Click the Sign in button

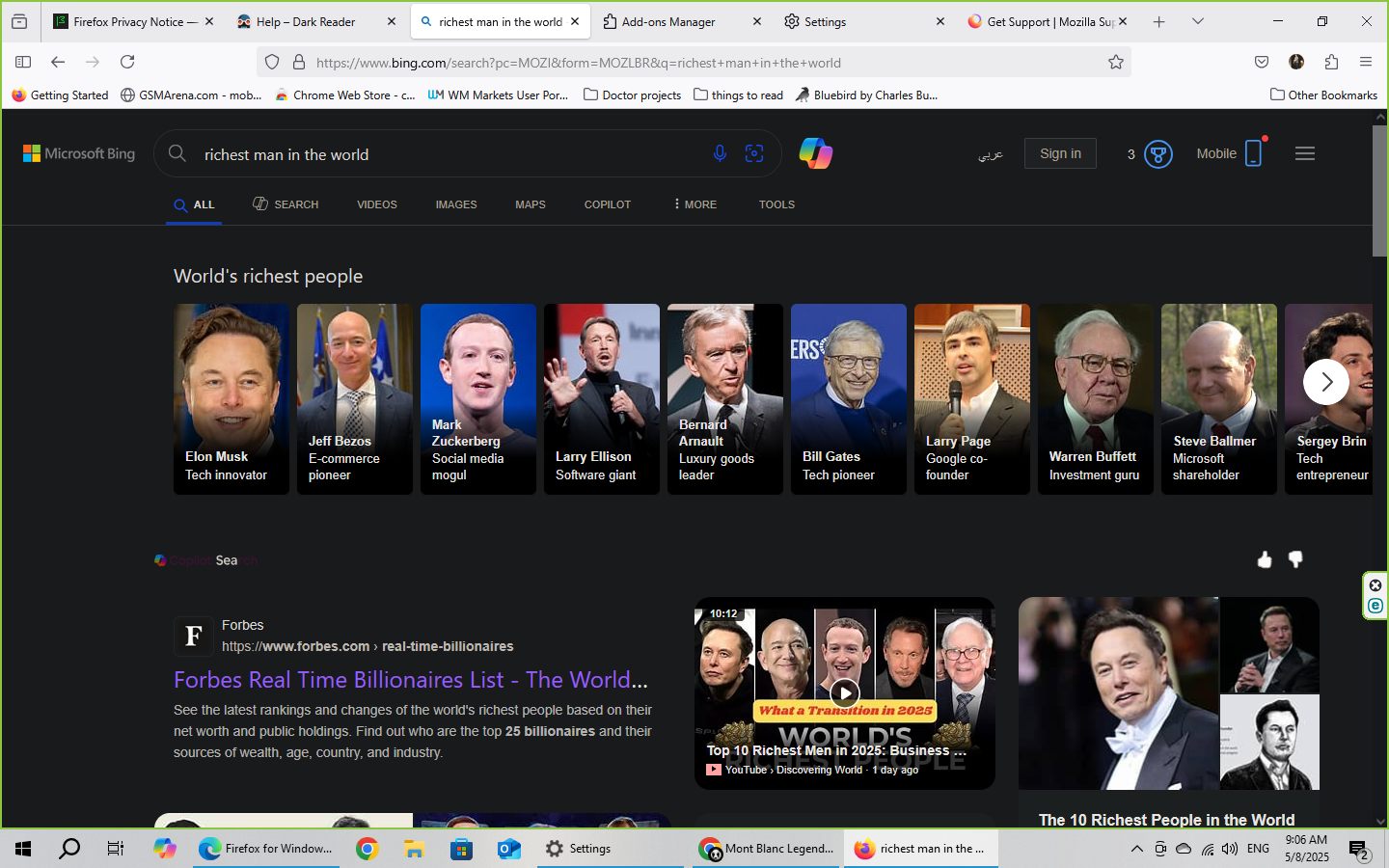click(x=1060, y=153)
